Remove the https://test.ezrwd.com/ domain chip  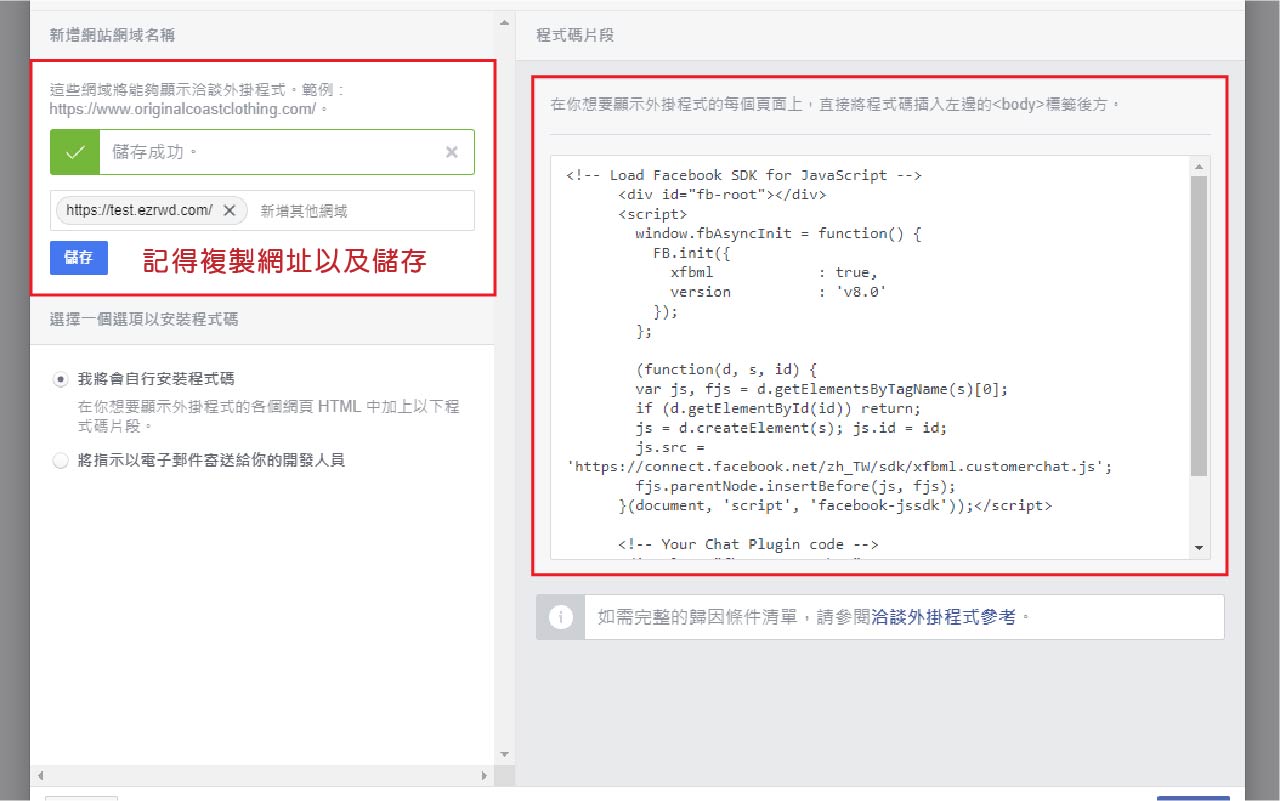click(229, 210)
